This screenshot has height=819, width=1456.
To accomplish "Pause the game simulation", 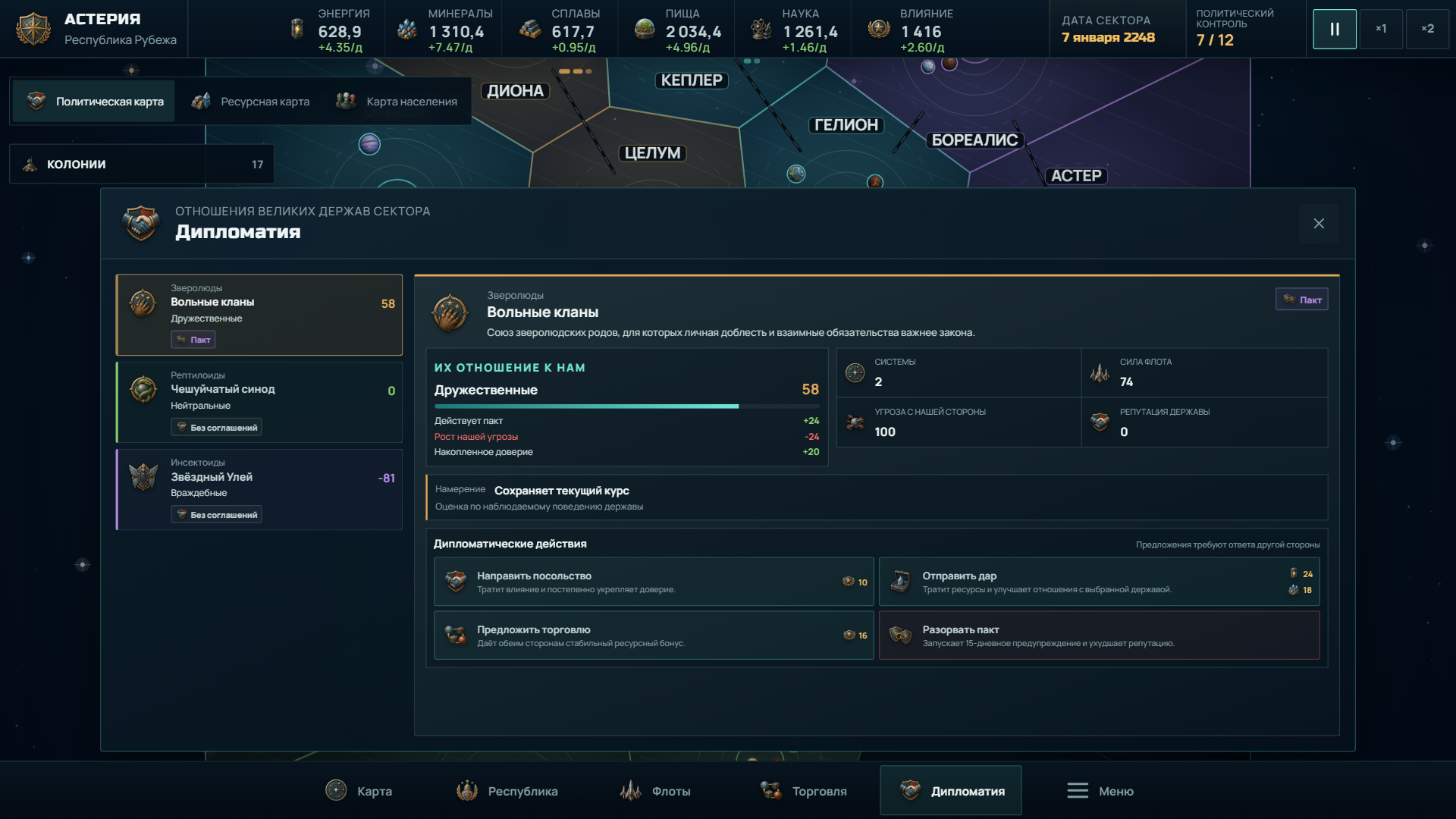I will click(1335, 29).
